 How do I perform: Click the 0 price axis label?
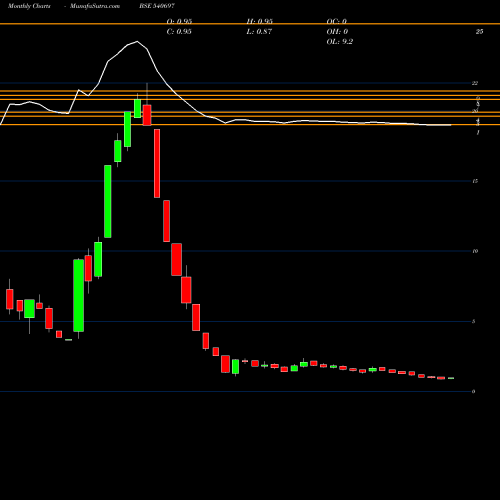pyautogui.click(x=474, y=392)
